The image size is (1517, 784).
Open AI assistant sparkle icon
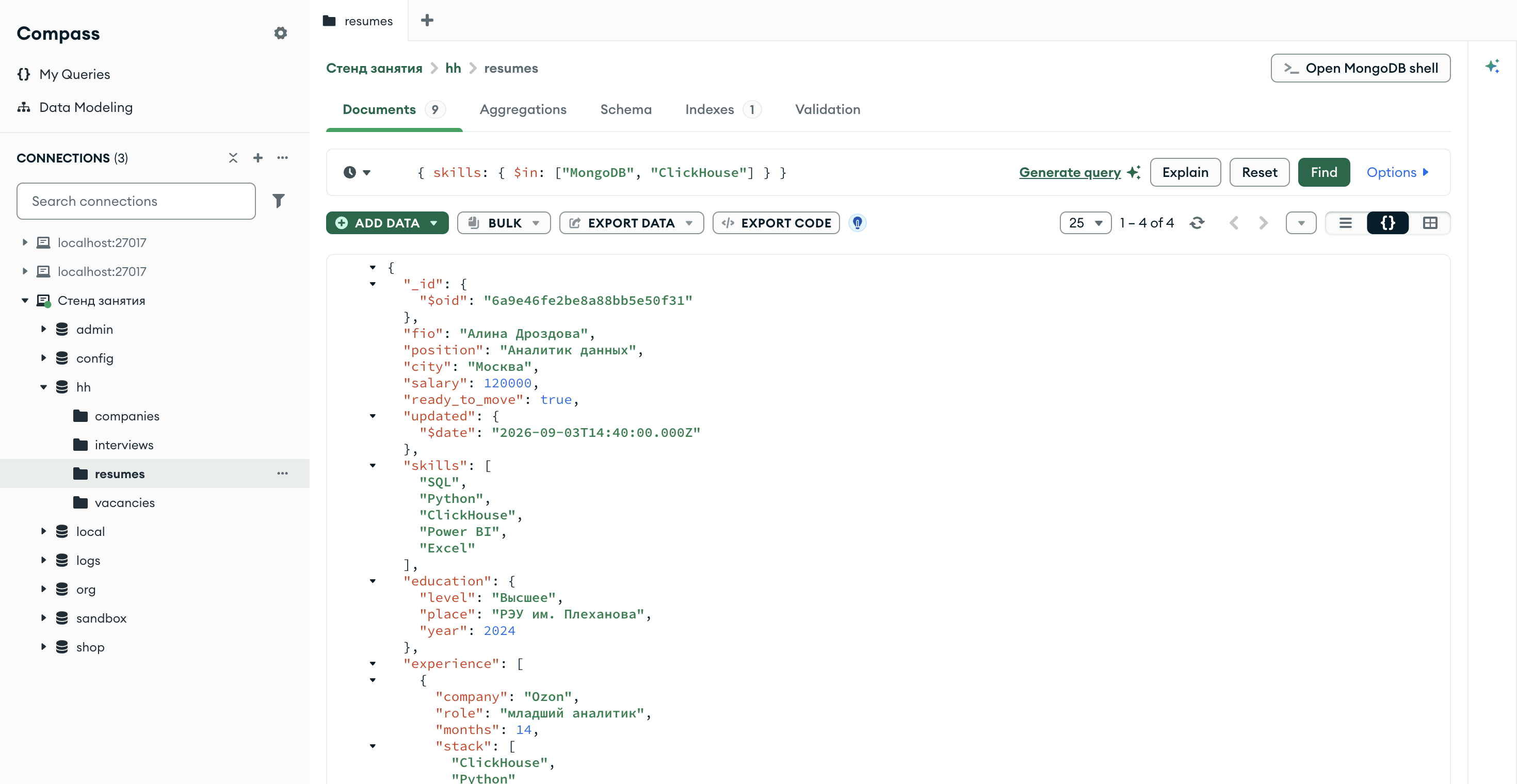pos(1492,66)
